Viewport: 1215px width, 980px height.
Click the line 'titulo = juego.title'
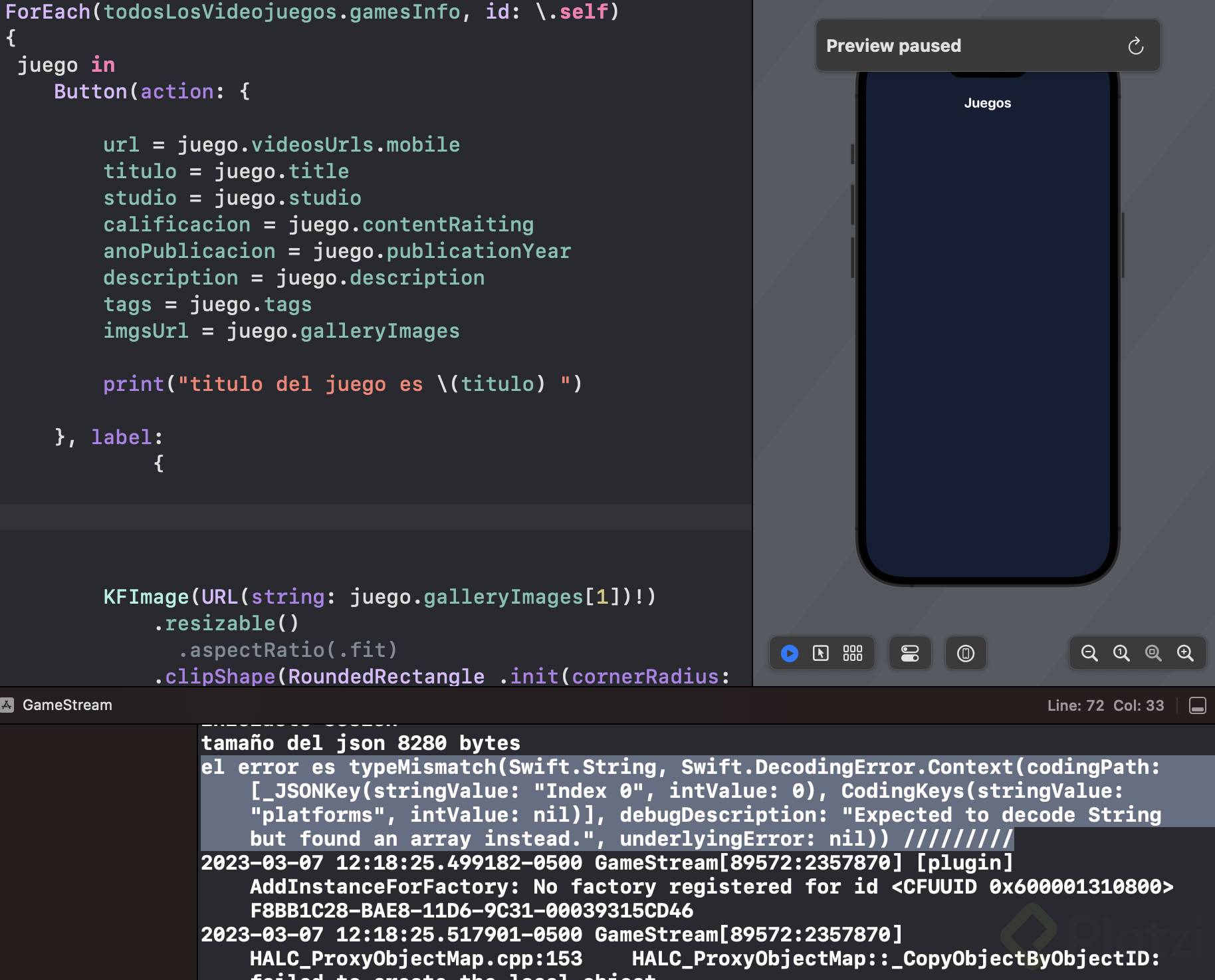pyautogui.click(x=226, y=172)
